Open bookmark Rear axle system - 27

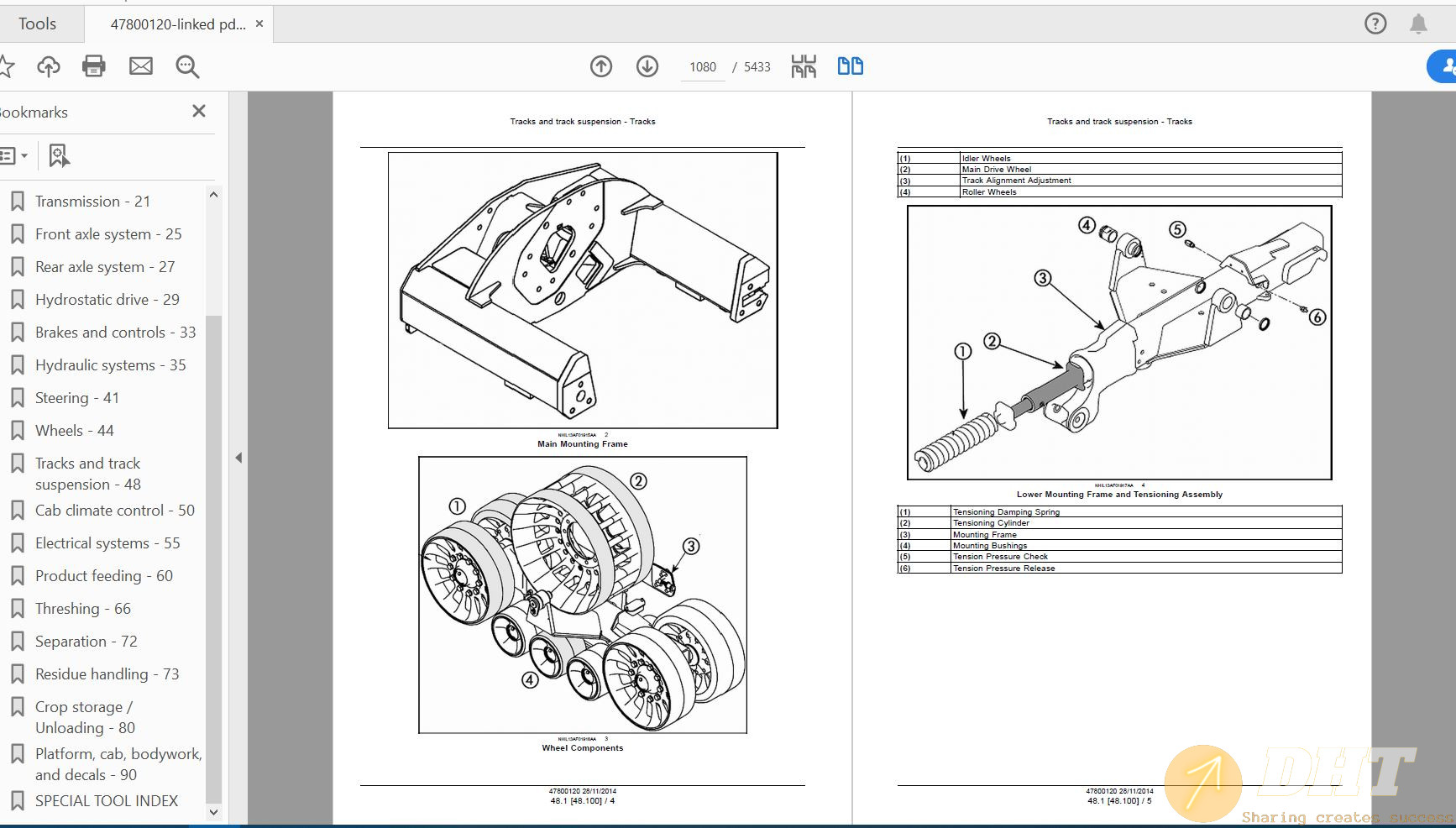click(x=105, y=267)
